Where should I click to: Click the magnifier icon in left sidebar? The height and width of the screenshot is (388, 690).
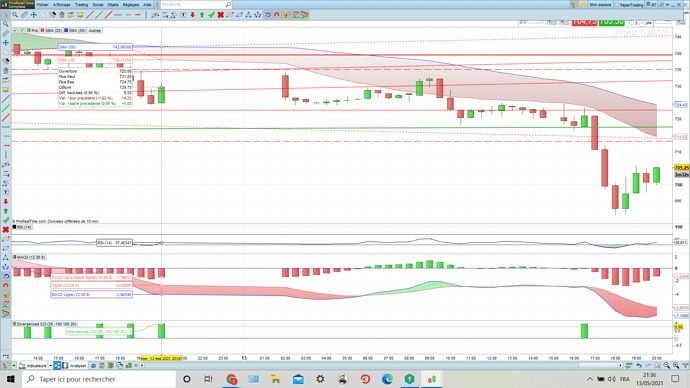[x=6, y=24]
